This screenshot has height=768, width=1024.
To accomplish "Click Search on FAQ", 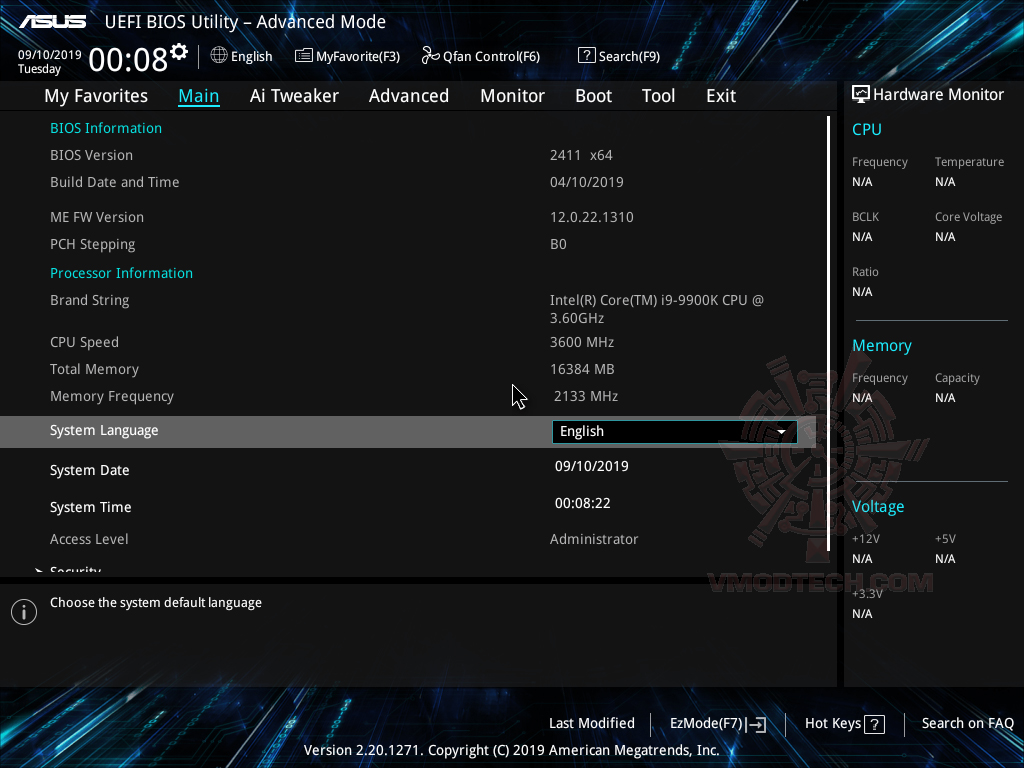I will click(967, 723).
